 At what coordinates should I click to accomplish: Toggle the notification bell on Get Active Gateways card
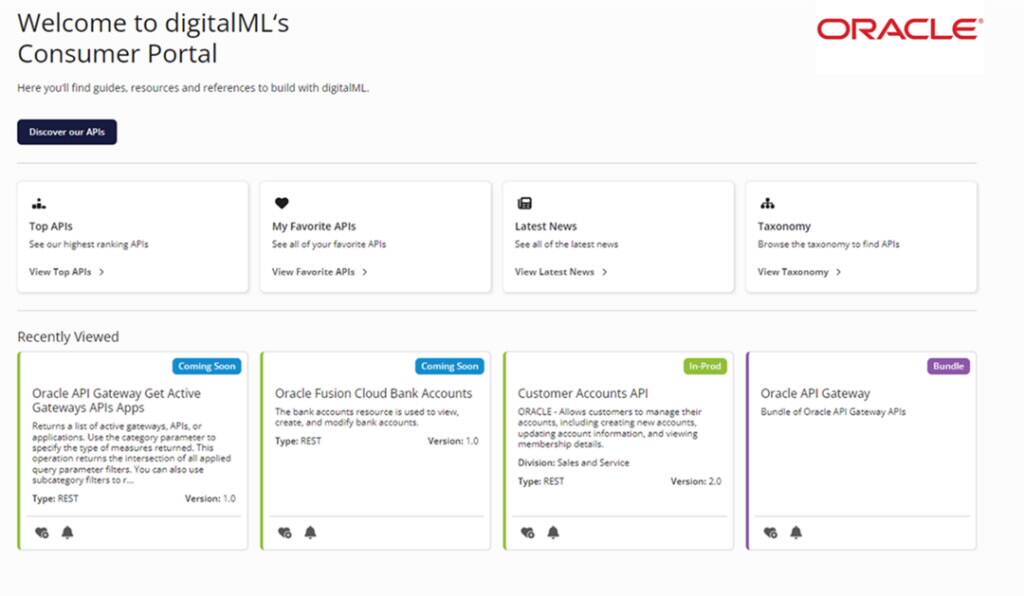coord(67,533)
